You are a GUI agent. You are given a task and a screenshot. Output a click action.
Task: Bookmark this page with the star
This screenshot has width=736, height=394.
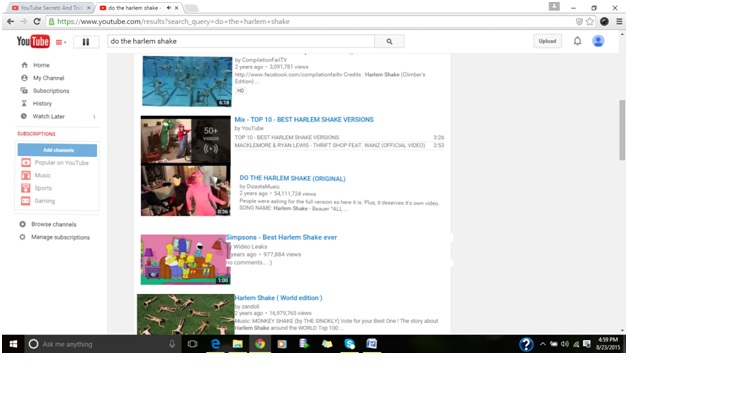(x=590, y=22)
